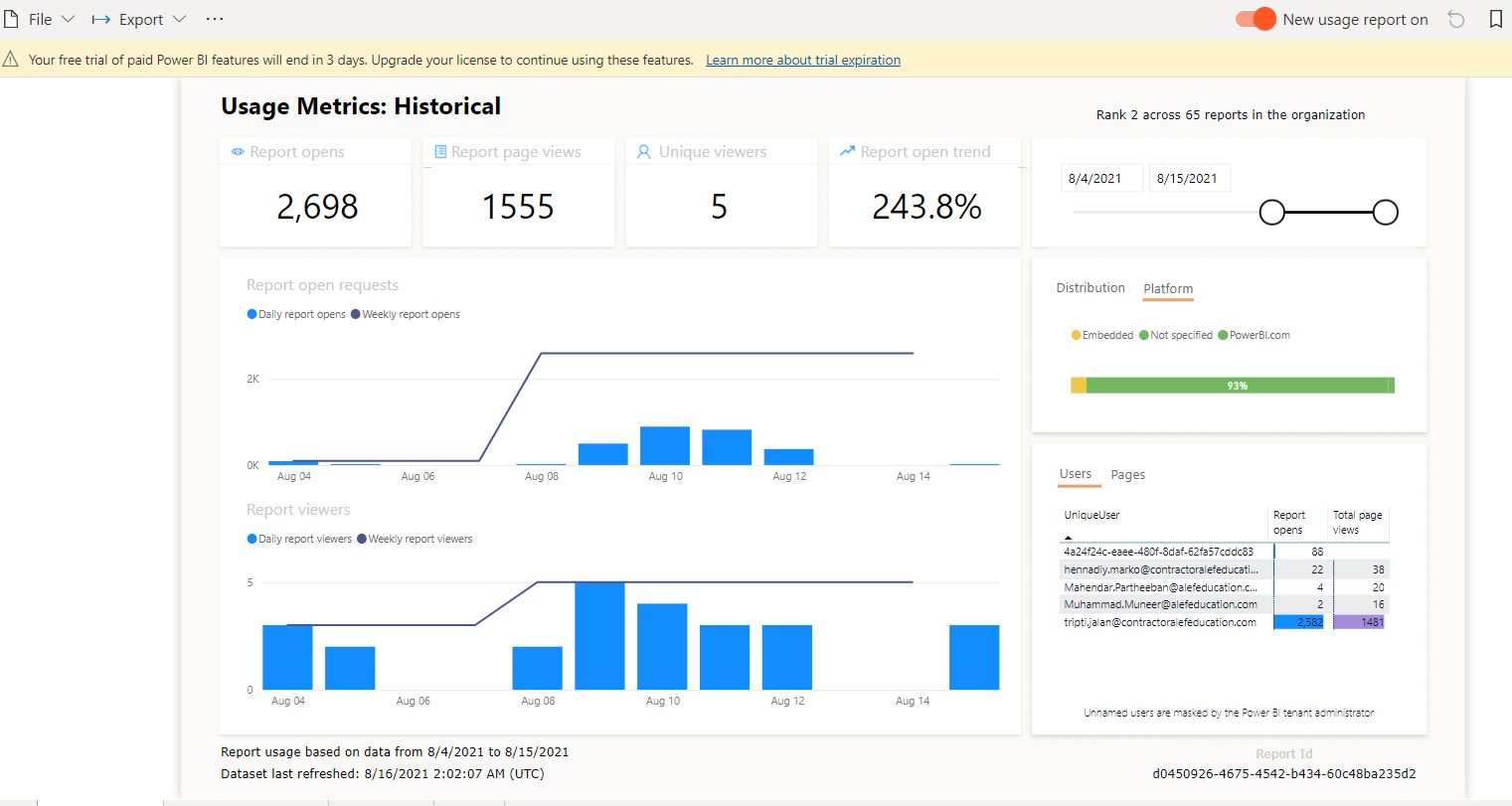This screenshot has width=1512, height=806.
Task: Toggle Daily report viewers legend item
Action: pyautogui.click(x=299, y=539)
